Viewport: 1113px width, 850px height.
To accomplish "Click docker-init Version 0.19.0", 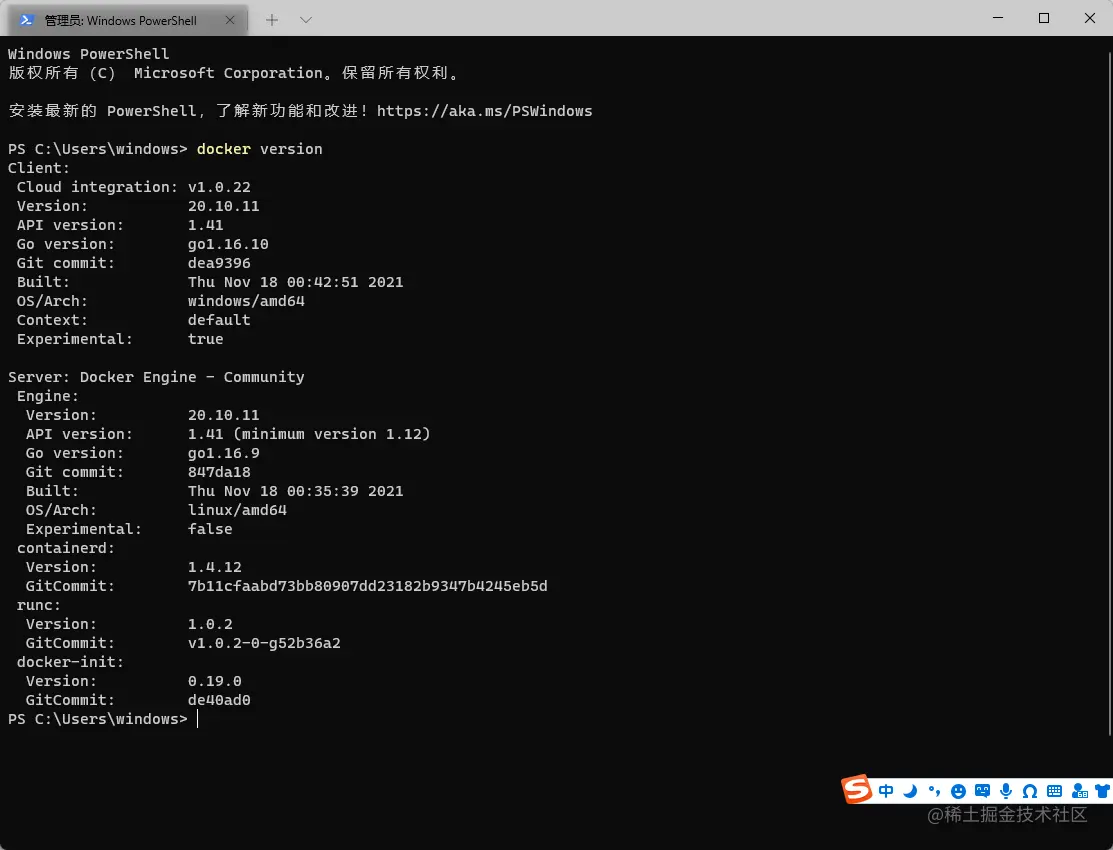I will (214, 681).
